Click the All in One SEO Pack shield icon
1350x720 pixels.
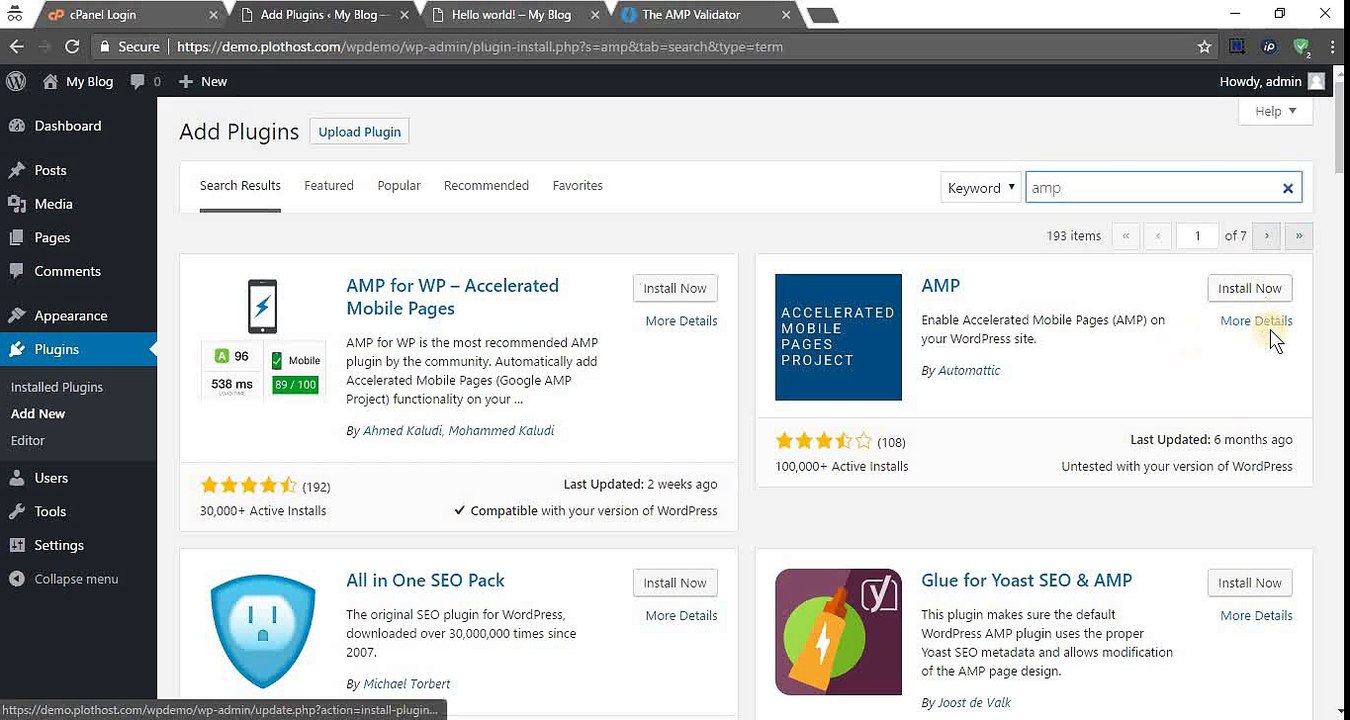pyautogui.click(x=263, y=632)
